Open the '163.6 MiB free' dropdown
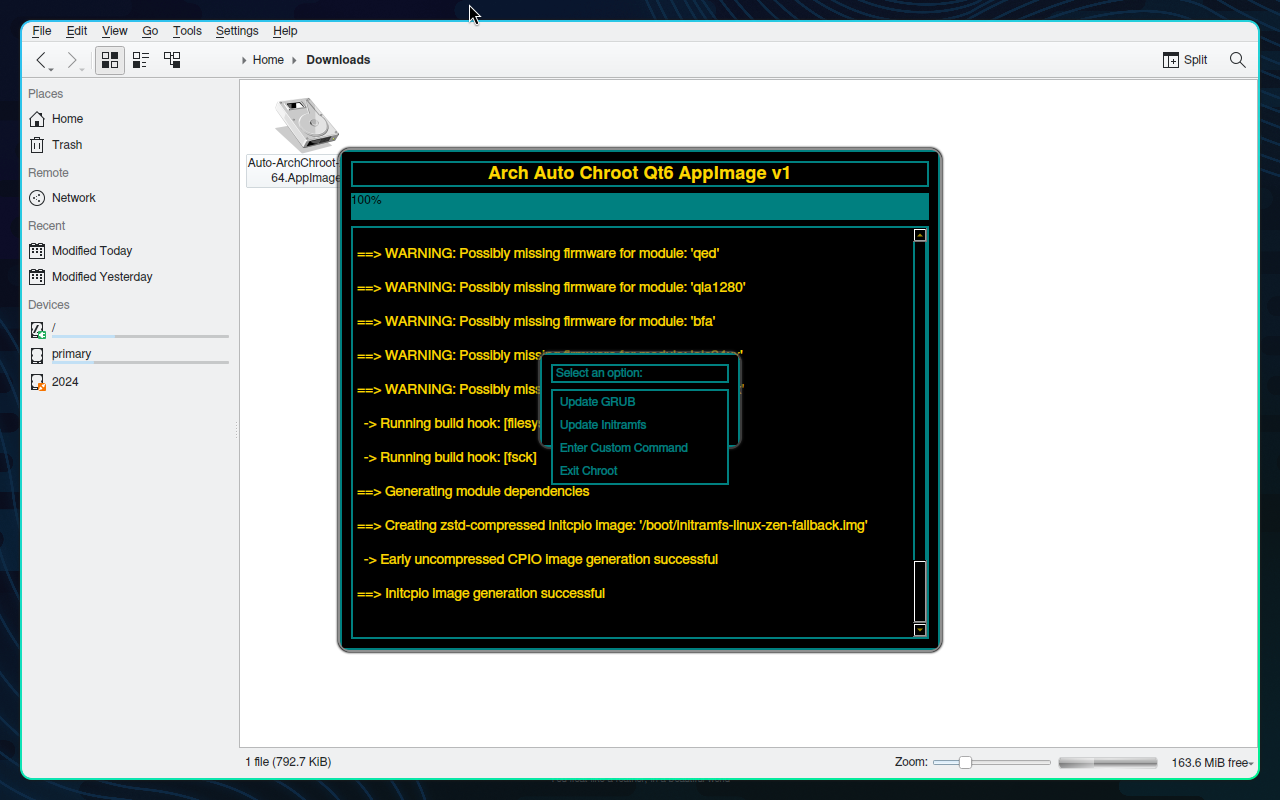The height and width of the screenshot is (800, 1280). (x=1212, y=763)
